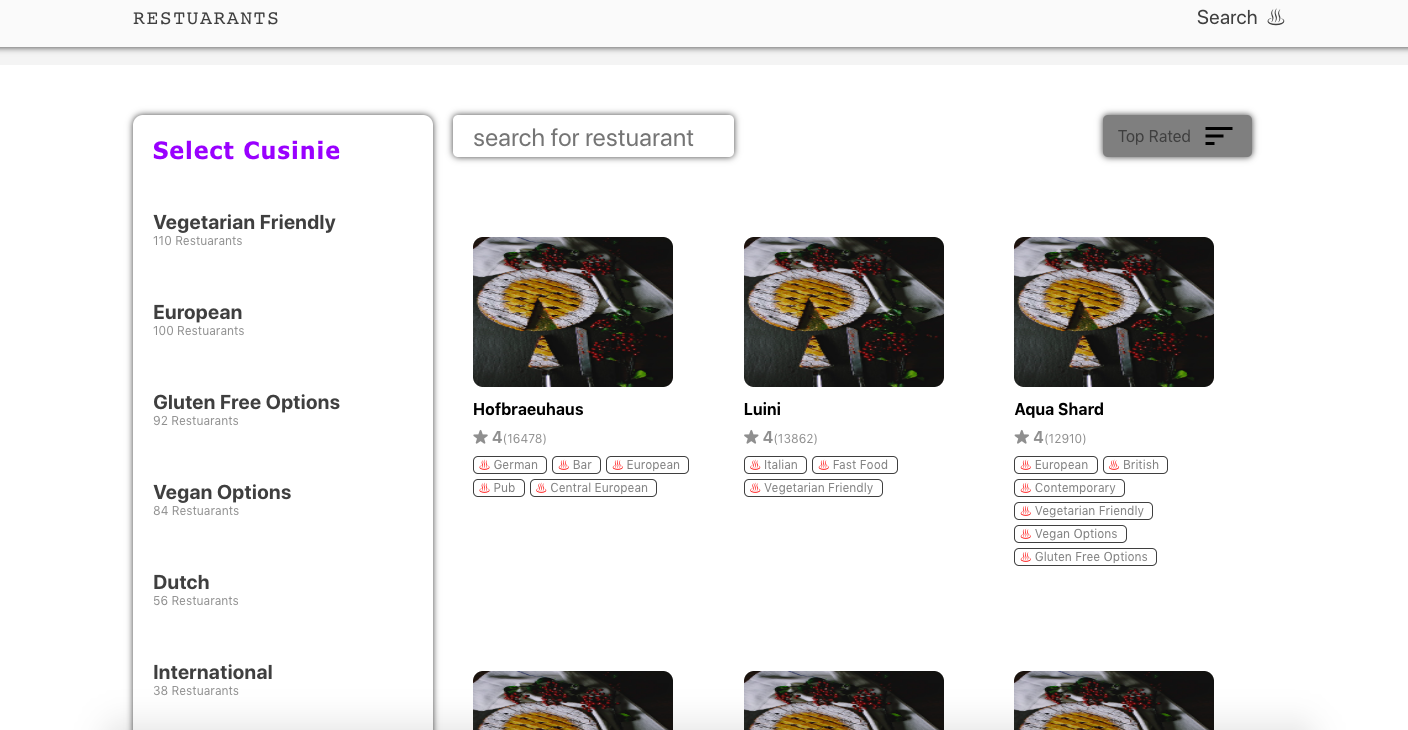Click the Search menu item
This screenshot has width=1408, height=730.
pos(1227,17)
